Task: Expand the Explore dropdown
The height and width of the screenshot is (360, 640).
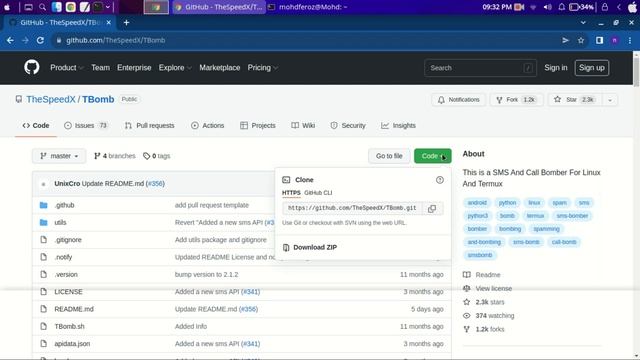Action: (x=175, y=68)
